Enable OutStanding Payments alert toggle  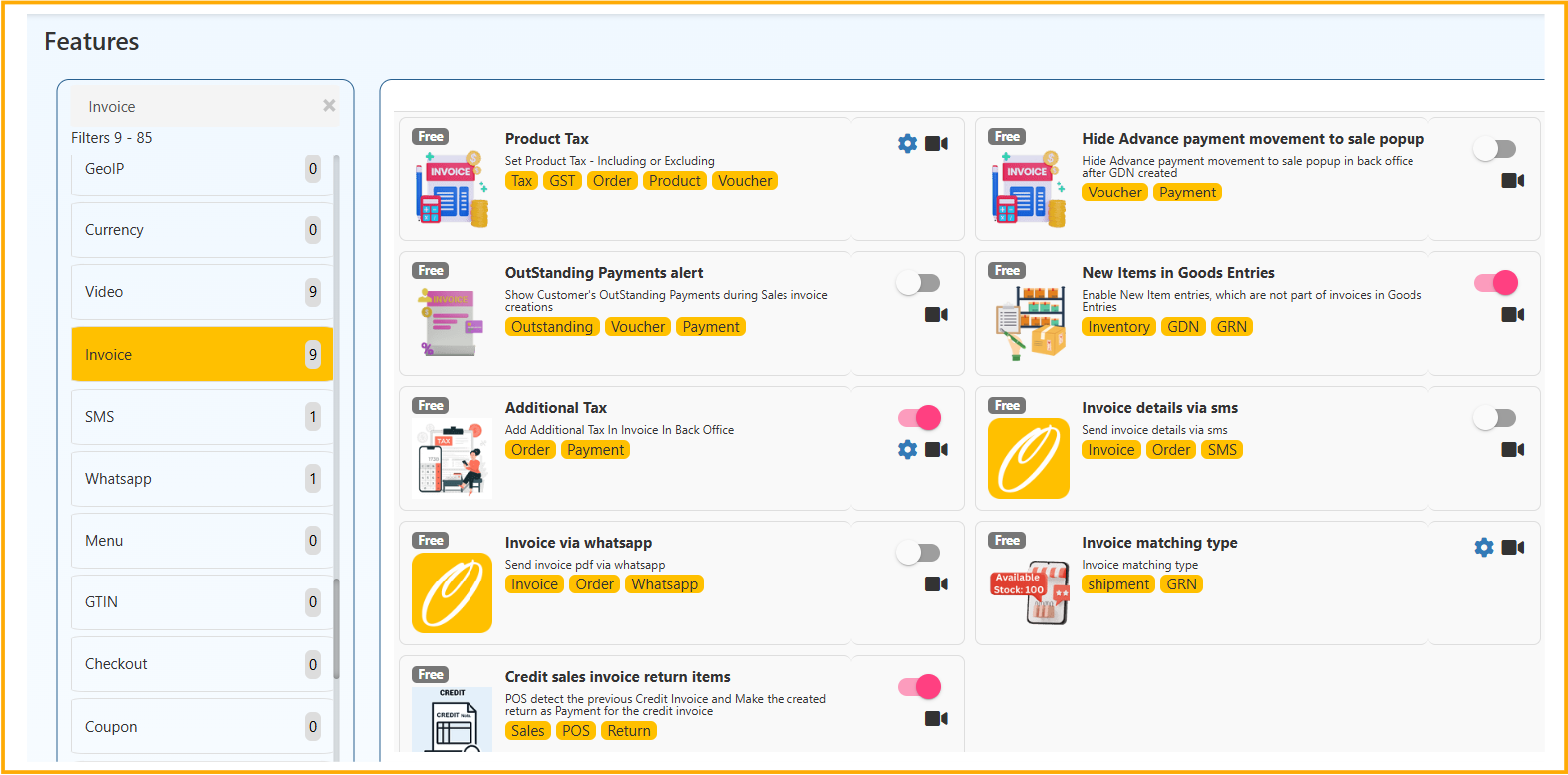(918, 283)
